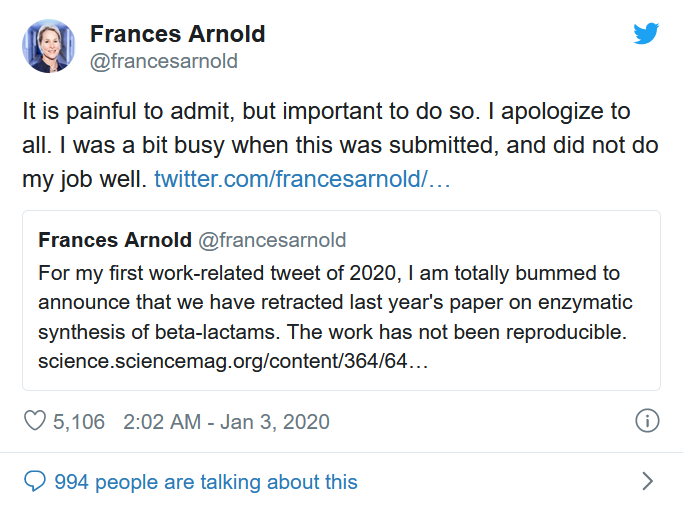Open the 2:02 AM - Jan 3, 2020 timestamp
This screenshot has height=507, width=683.
click(226, 421)
